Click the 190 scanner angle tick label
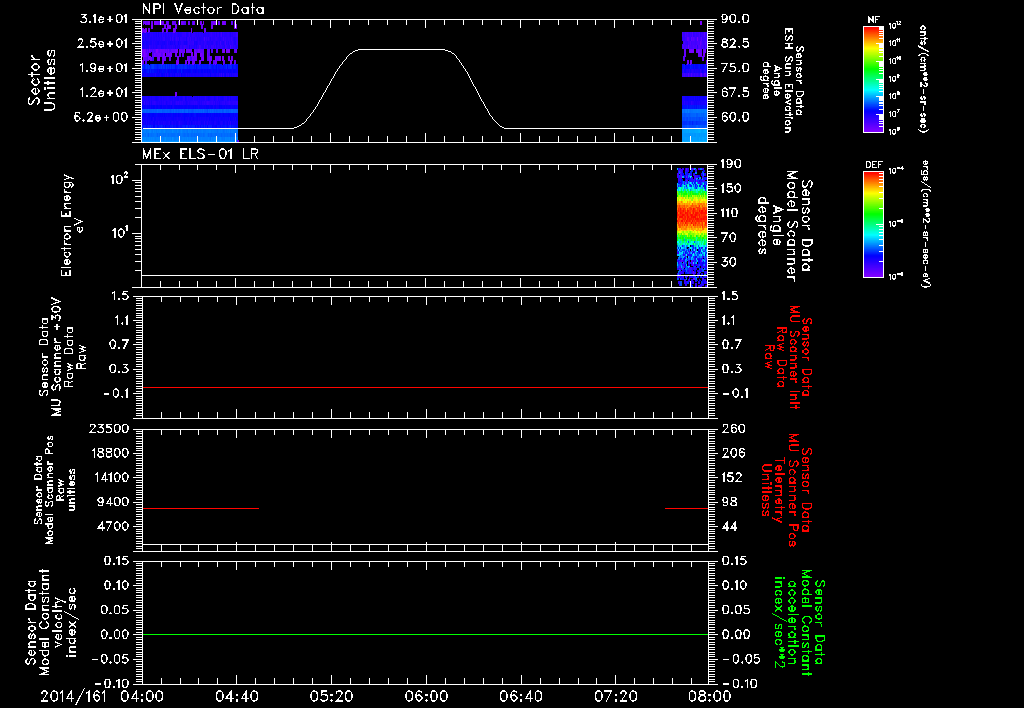The height and width of the screenshot is (708, 1024). click(731, 164)
